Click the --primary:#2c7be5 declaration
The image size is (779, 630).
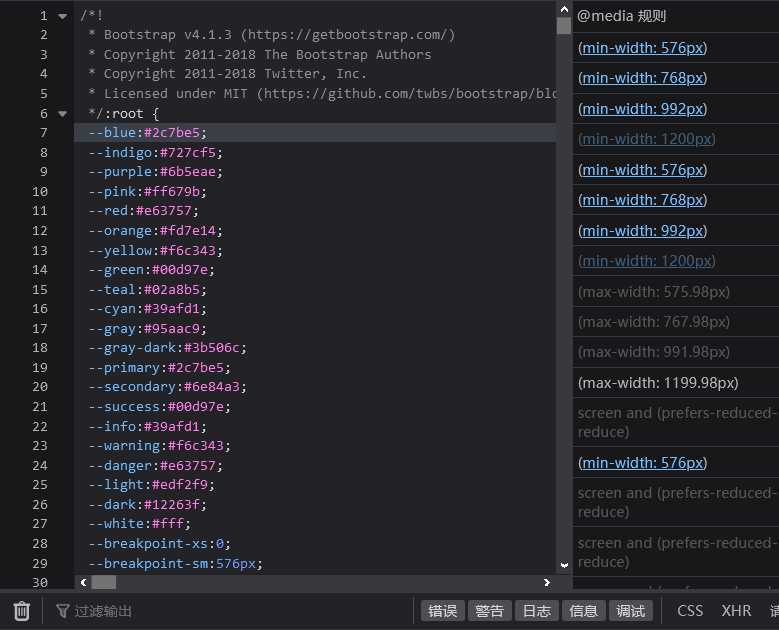point(159,368)
